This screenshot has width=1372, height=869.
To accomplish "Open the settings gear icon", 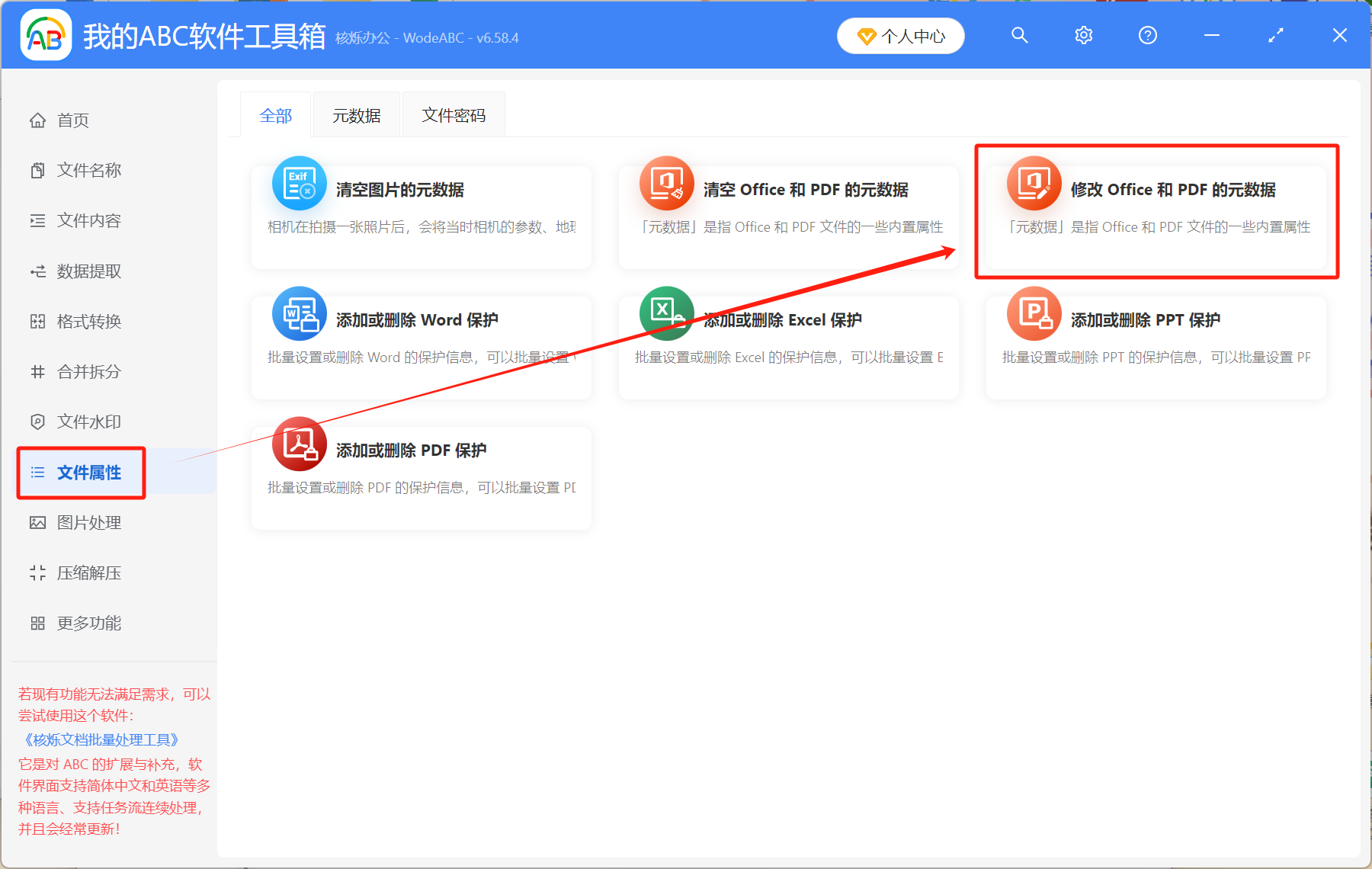I will pos(1083,35).
